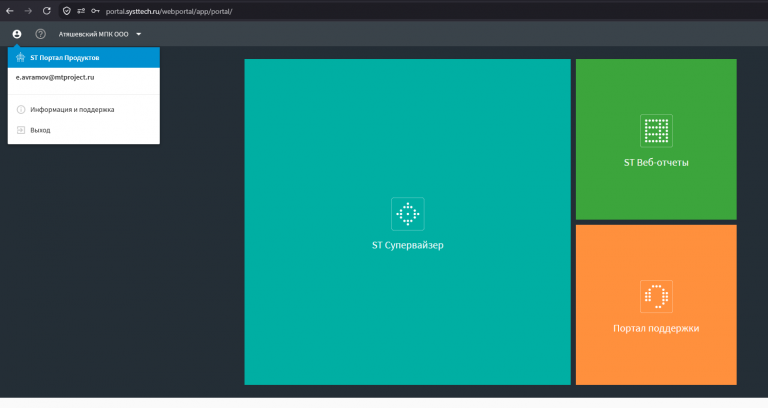The width and height of the screenshot is (768, 408).
Task: Click the dropdown arrow next to organization name
Action: click(139, 34)
